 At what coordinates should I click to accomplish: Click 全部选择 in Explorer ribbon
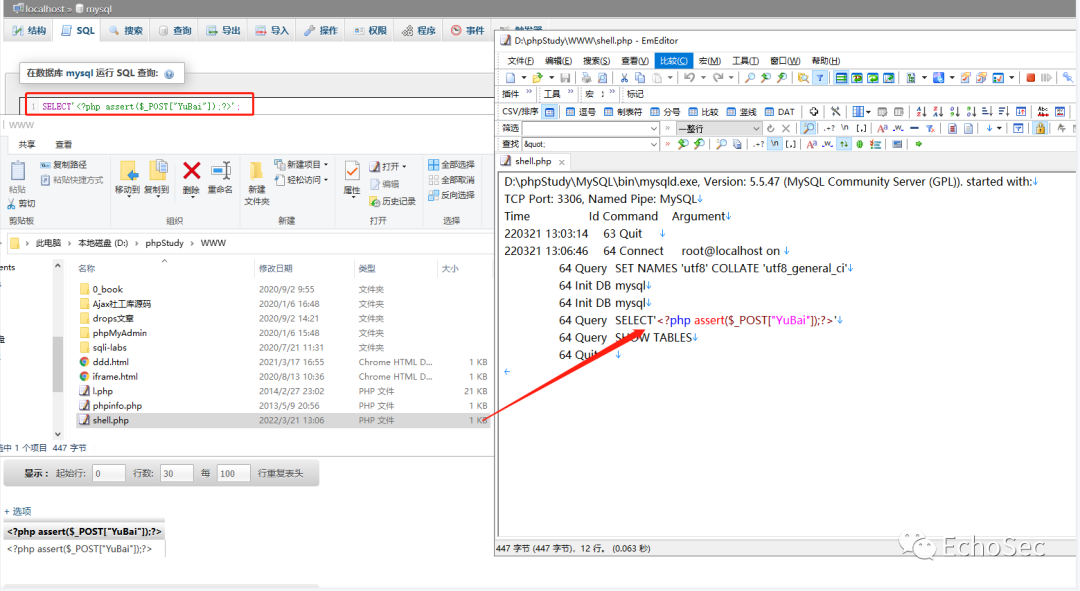pos(451,165)
